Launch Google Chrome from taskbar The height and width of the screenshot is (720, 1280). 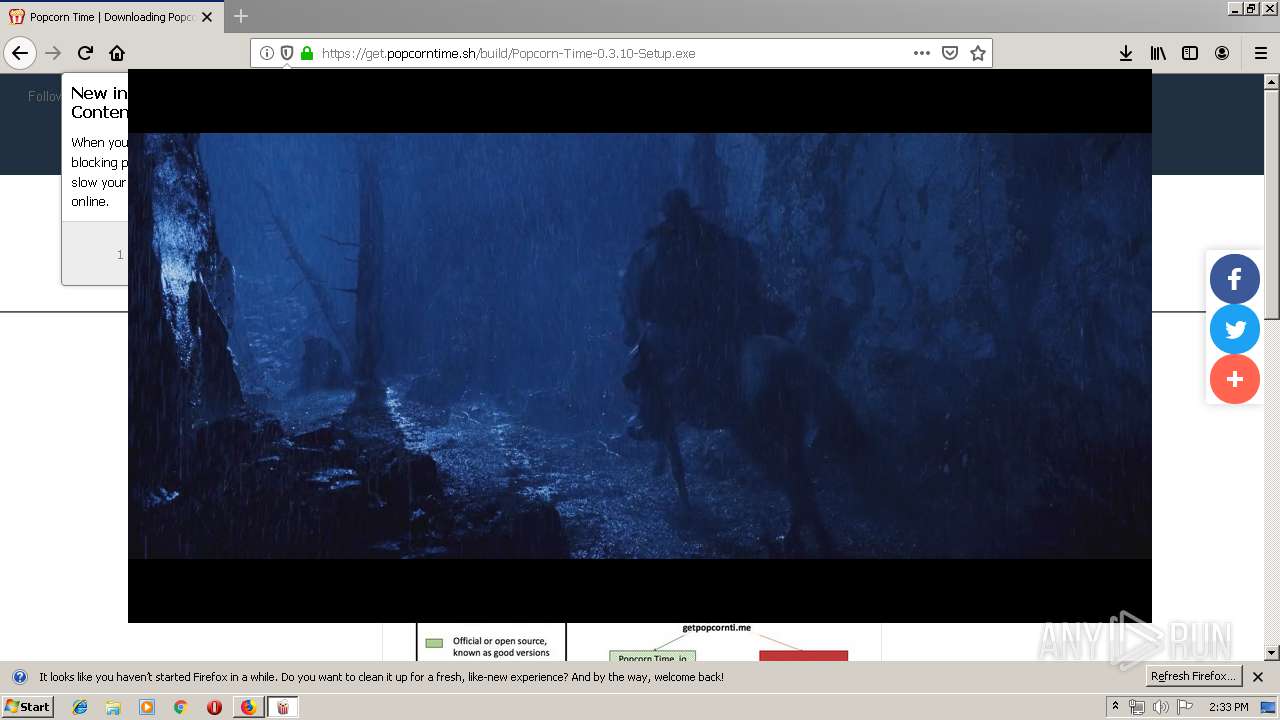180,707
